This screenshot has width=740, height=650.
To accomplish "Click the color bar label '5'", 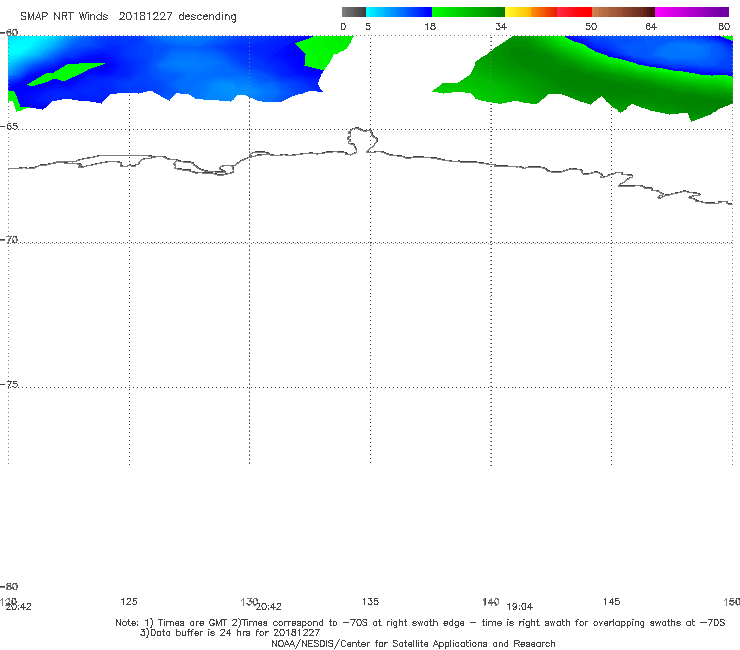I will click(368, 27).
